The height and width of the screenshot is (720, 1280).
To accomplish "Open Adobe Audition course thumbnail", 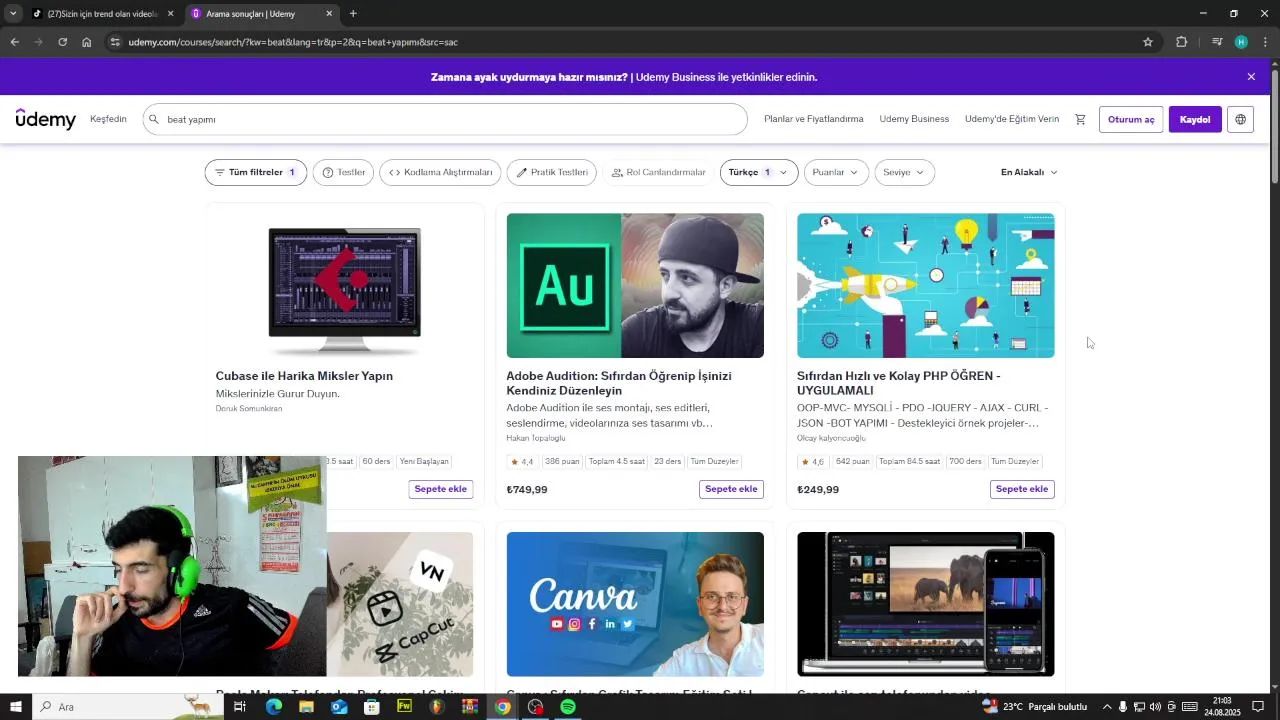I will click(x=635, y=286).
